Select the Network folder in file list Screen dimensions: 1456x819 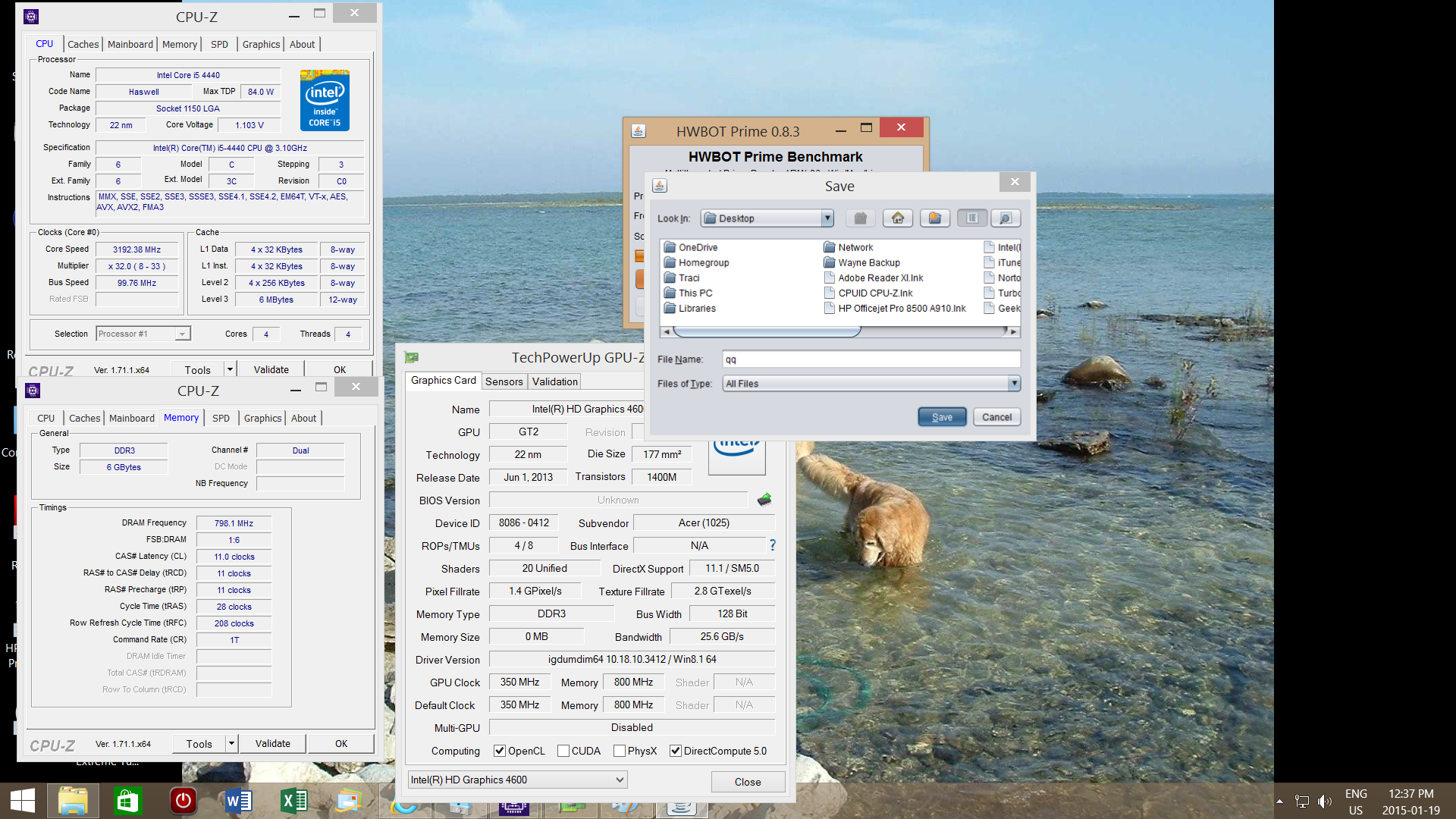pos(848,247)
